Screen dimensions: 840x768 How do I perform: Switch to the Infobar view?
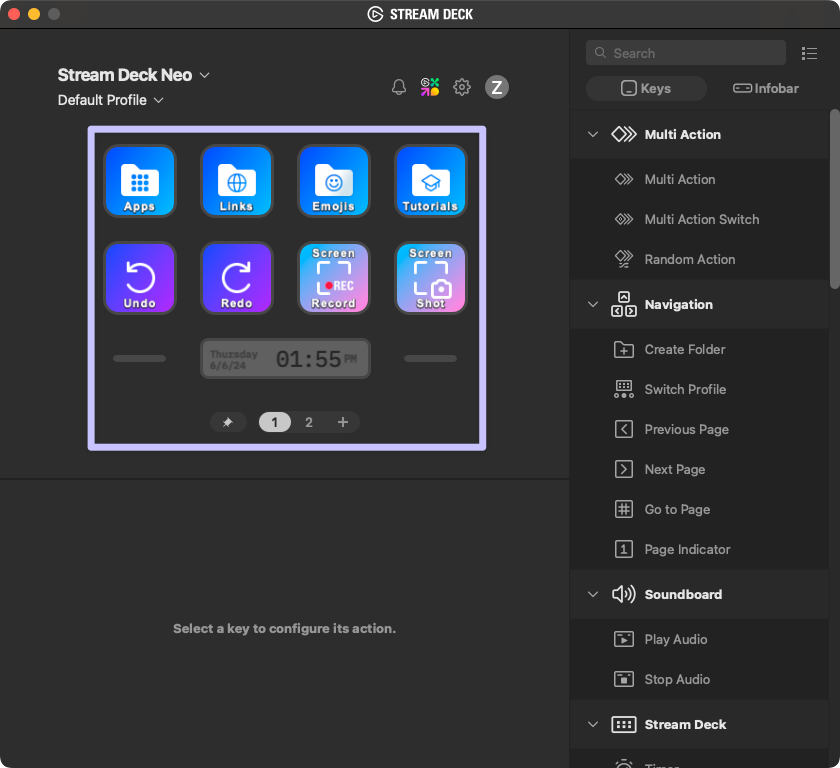[765, 88]
